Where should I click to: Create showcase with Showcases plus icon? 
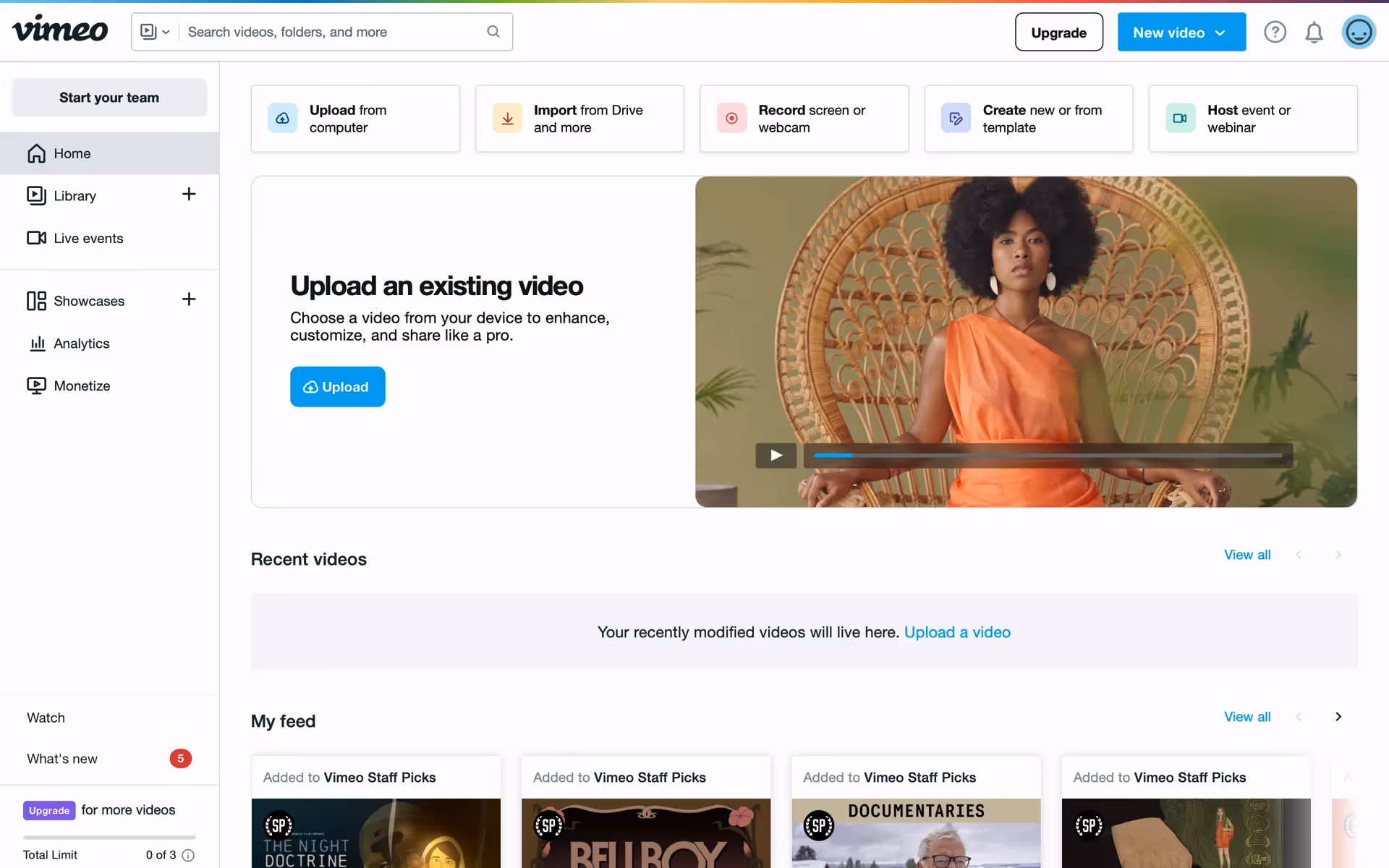pos(189,299)
